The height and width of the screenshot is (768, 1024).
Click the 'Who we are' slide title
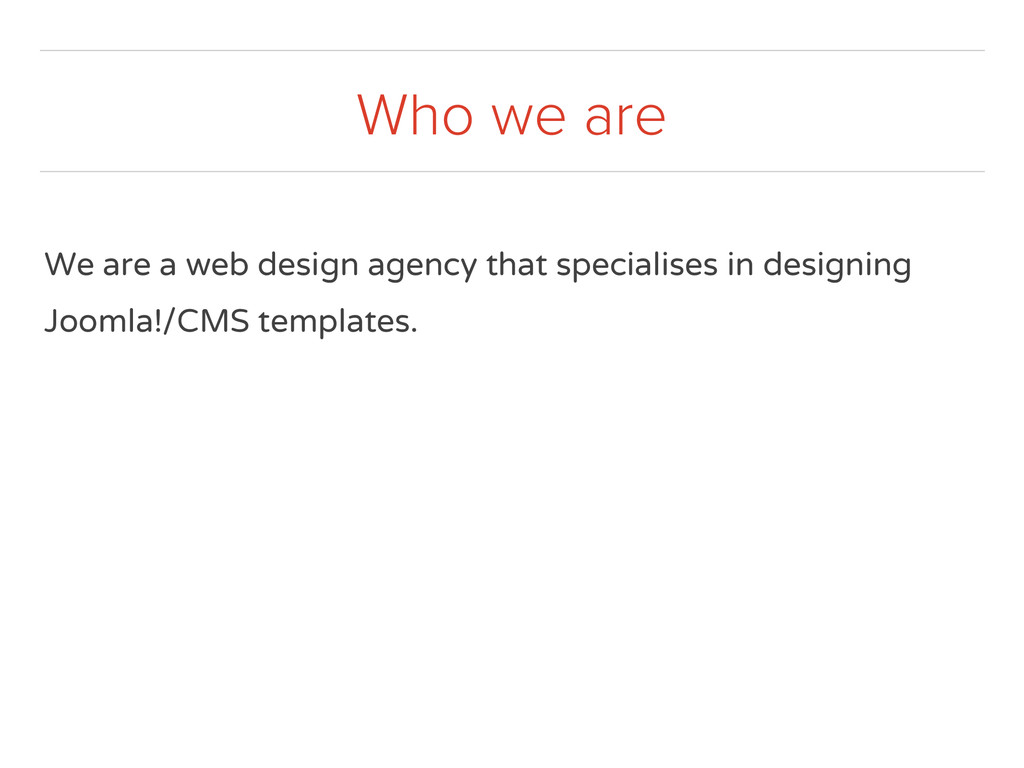tap(511, 115)
